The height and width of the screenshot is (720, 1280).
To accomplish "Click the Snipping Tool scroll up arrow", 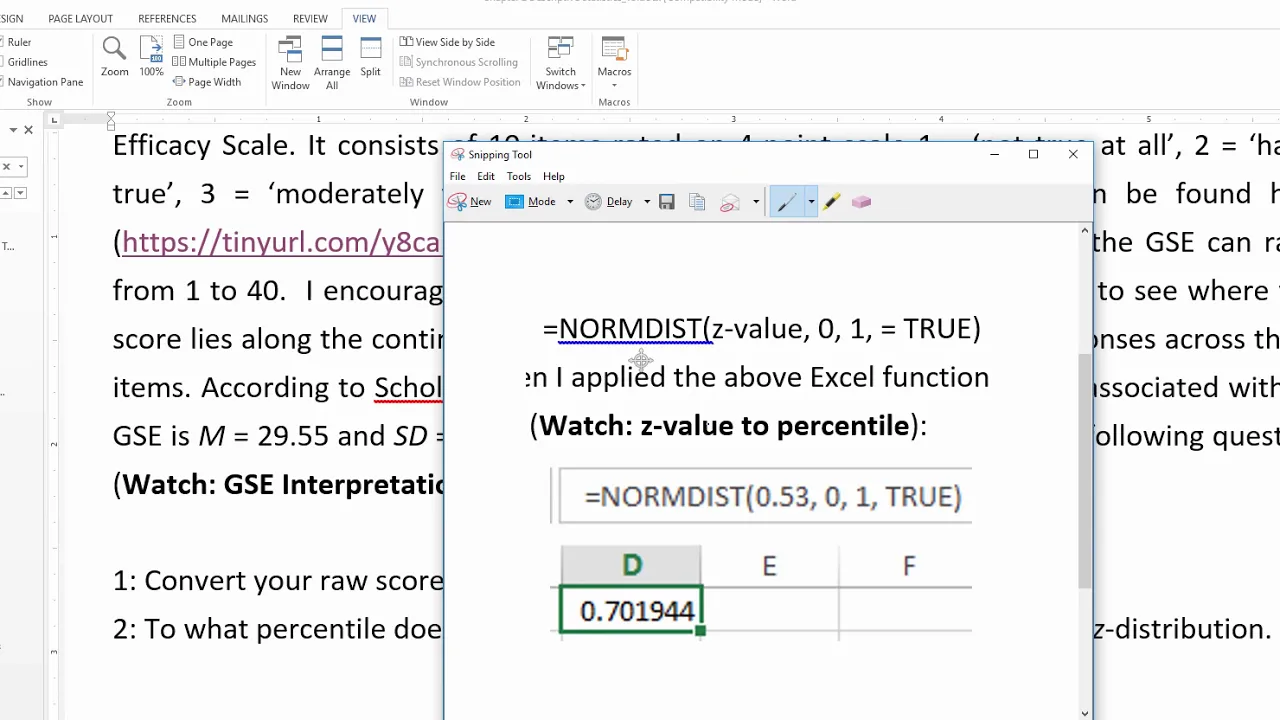I will (x=1084, y=231).
